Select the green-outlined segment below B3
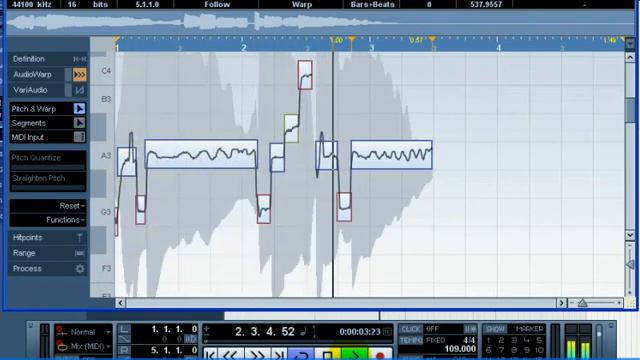The image size is (640, 360). pyautogui.click(x=291, y=129)
